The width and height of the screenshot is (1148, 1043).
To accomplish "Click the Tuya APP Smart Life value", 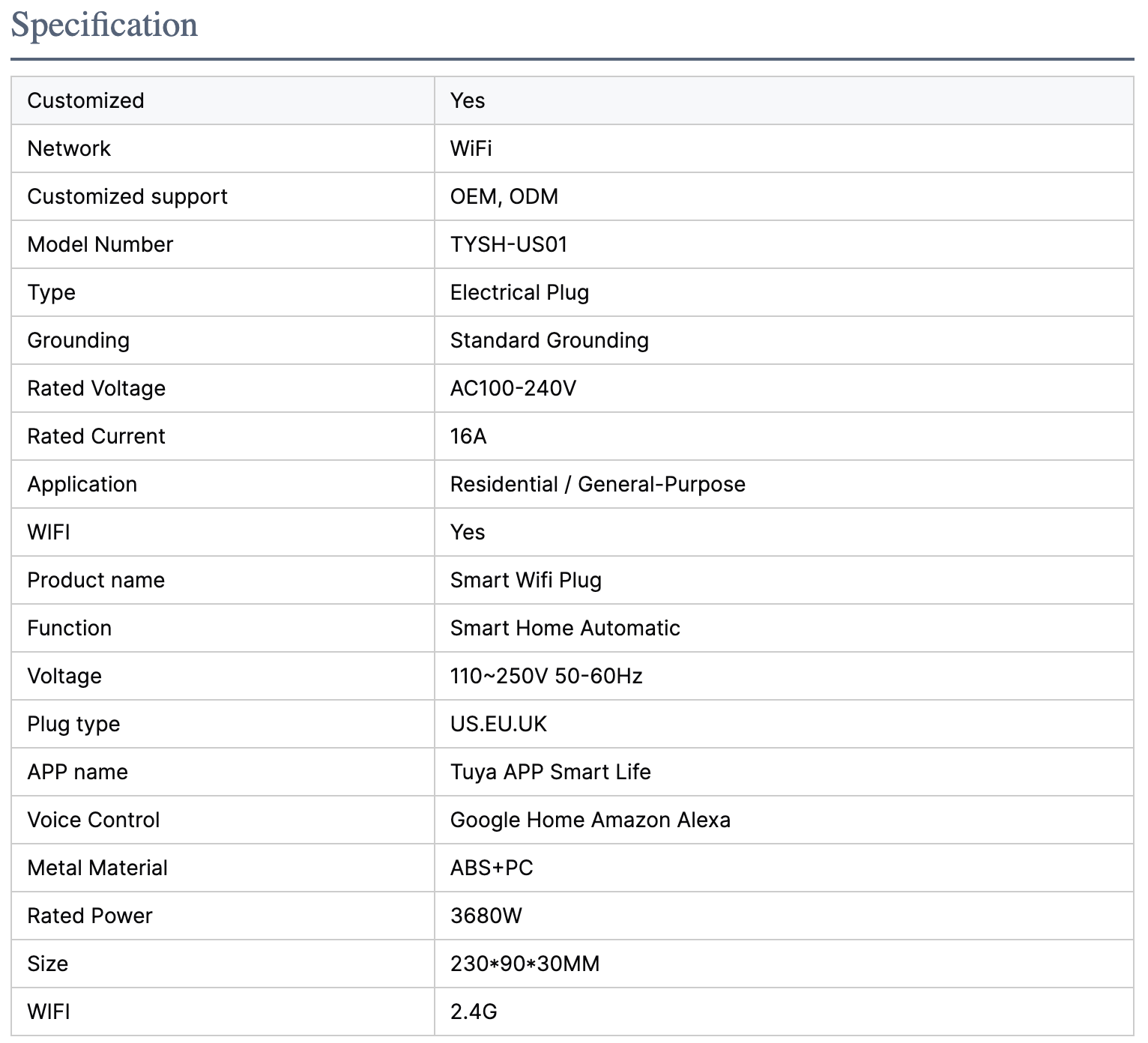I will (550, 772).
